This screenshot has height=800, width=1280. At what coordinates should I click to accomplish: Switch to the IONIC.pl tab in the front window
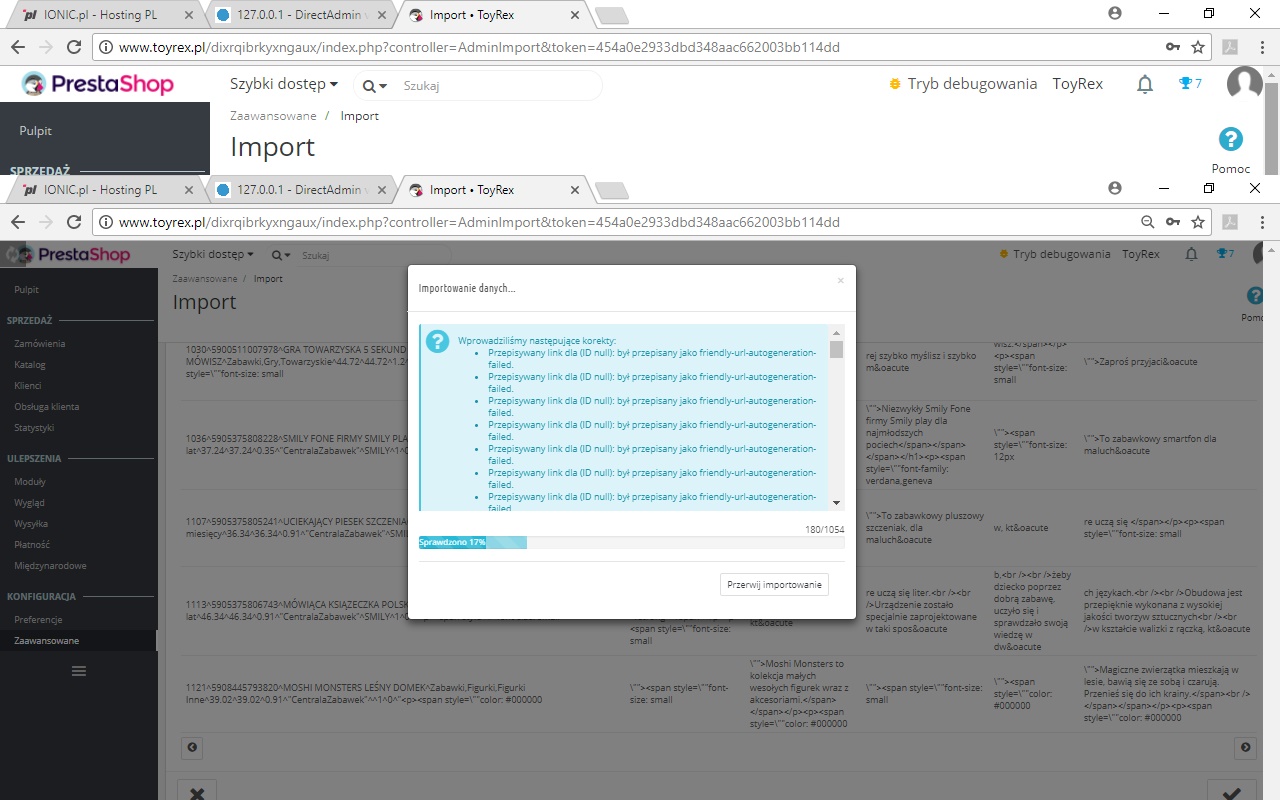[x=105, y=190]
